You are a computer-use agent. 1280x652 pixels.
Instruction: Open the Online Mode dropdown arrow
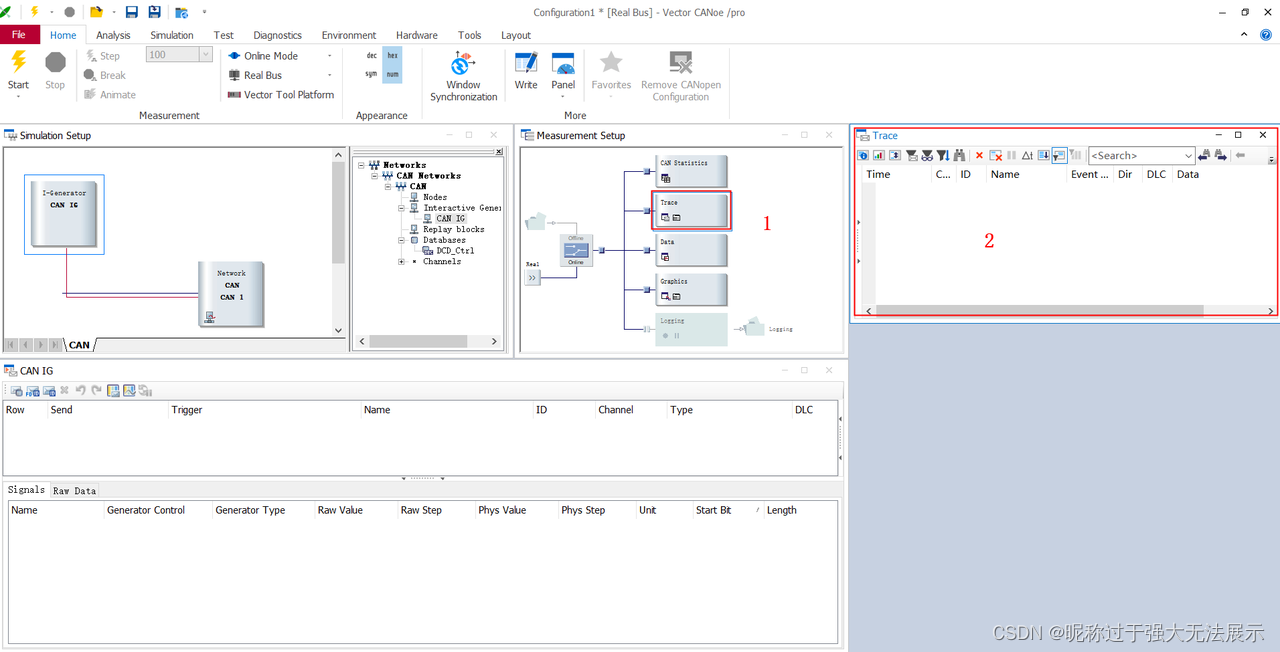(330, 56)
